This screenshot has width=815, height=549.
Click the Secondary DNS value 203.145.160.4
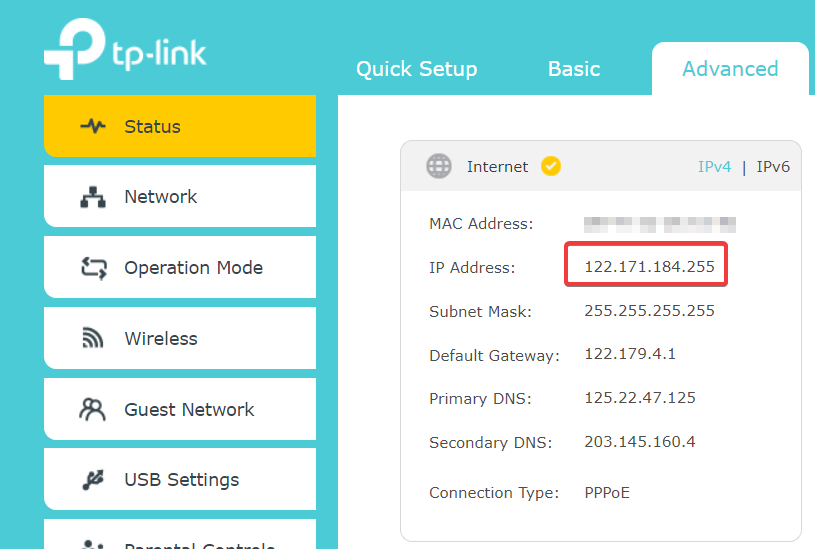tap(639, 441)
